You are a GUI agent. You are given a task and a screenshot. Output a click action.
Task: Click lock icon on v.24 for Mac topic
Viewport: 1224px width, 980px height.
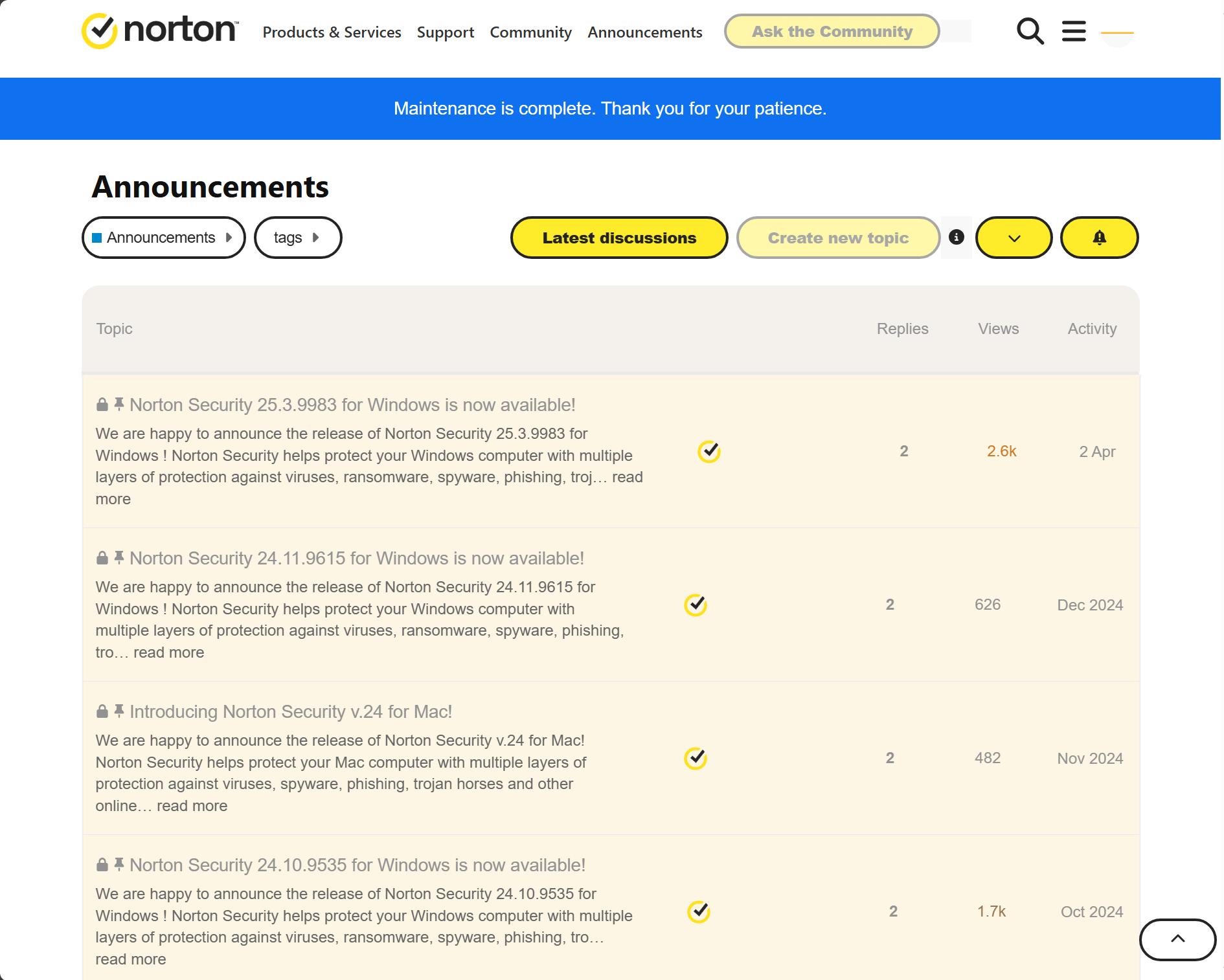(x=102, y=712)
